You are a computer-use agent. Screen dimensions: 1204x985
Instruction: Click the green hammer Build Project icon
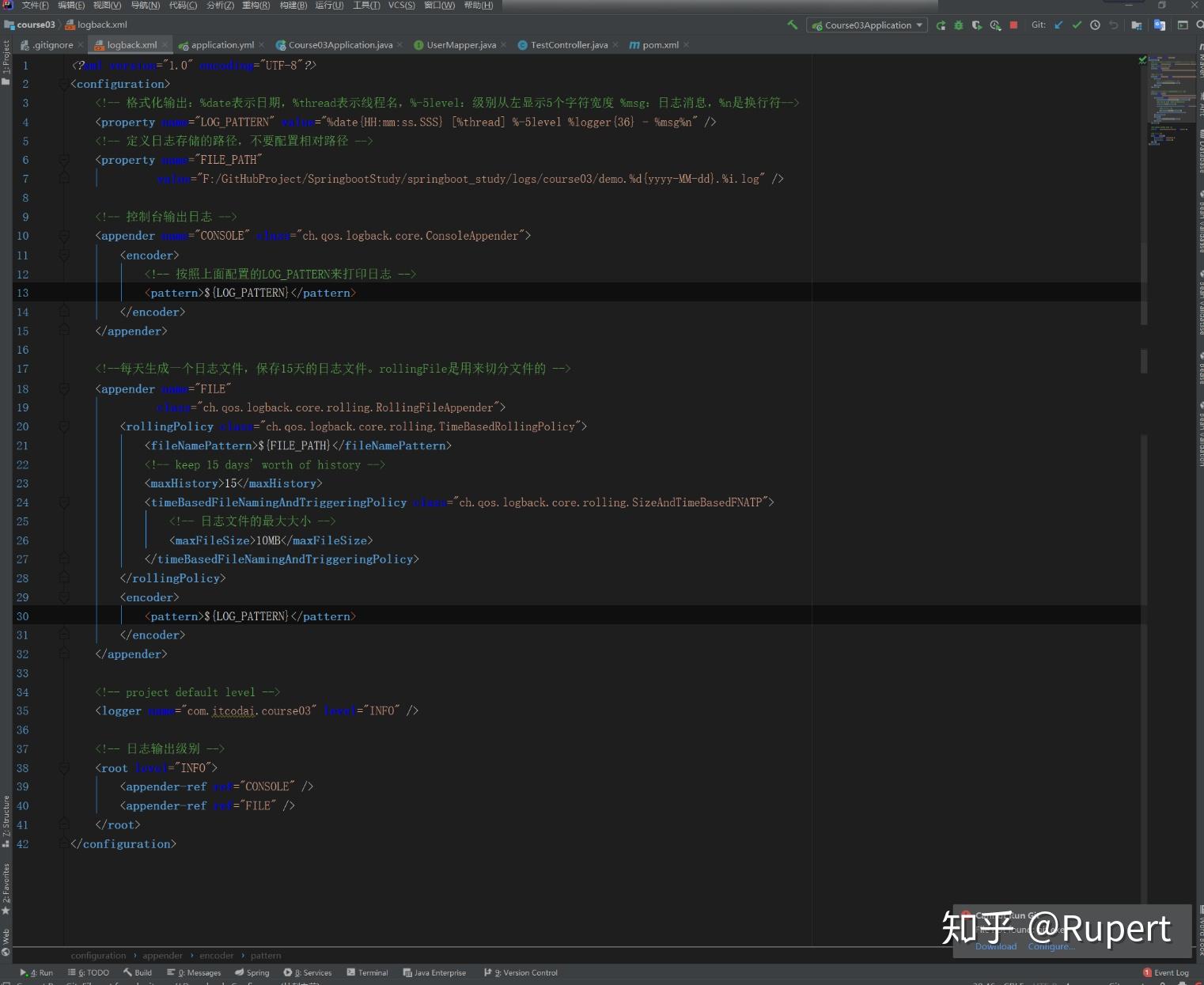(792, 25)
